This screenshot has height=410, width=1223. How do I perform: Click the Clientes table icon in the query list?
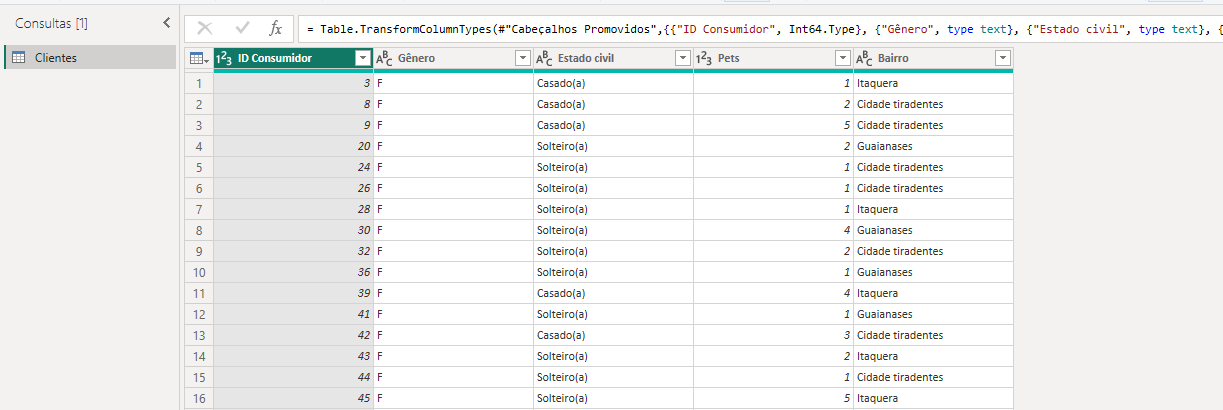click(x=18, y=58)
